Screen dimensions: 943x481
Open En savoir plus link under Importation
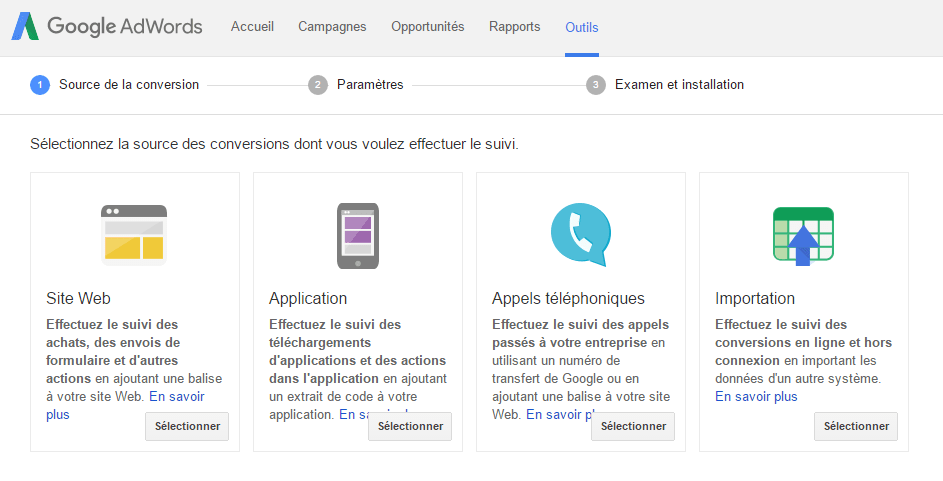tap(756, 397)
